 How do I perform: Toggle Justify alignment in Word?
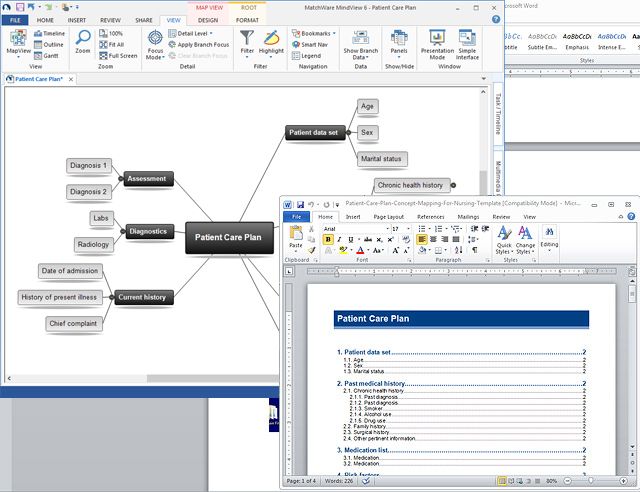coord(456,239)
